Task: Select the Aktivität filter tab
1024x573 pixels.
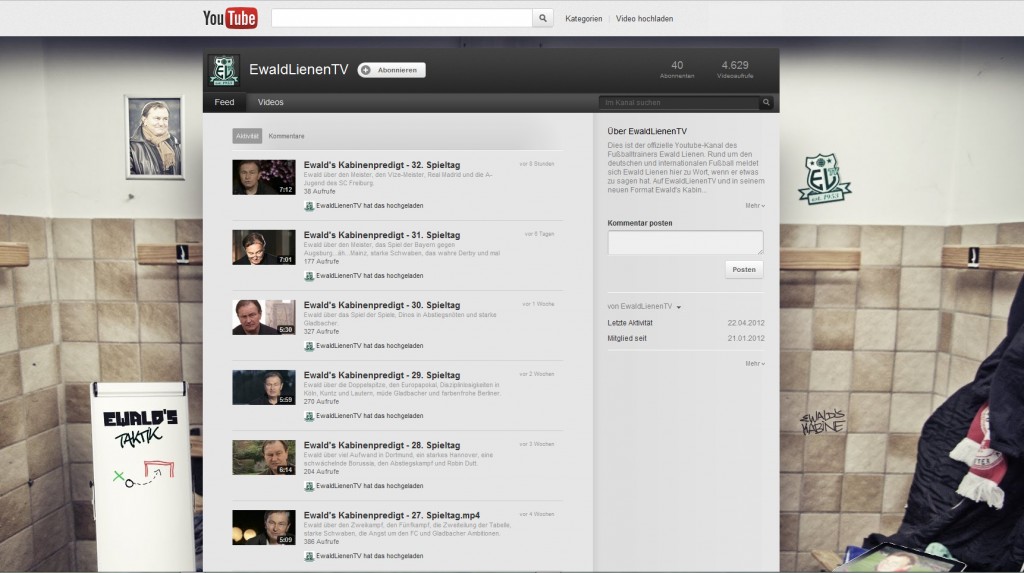Action: [247, 136]
